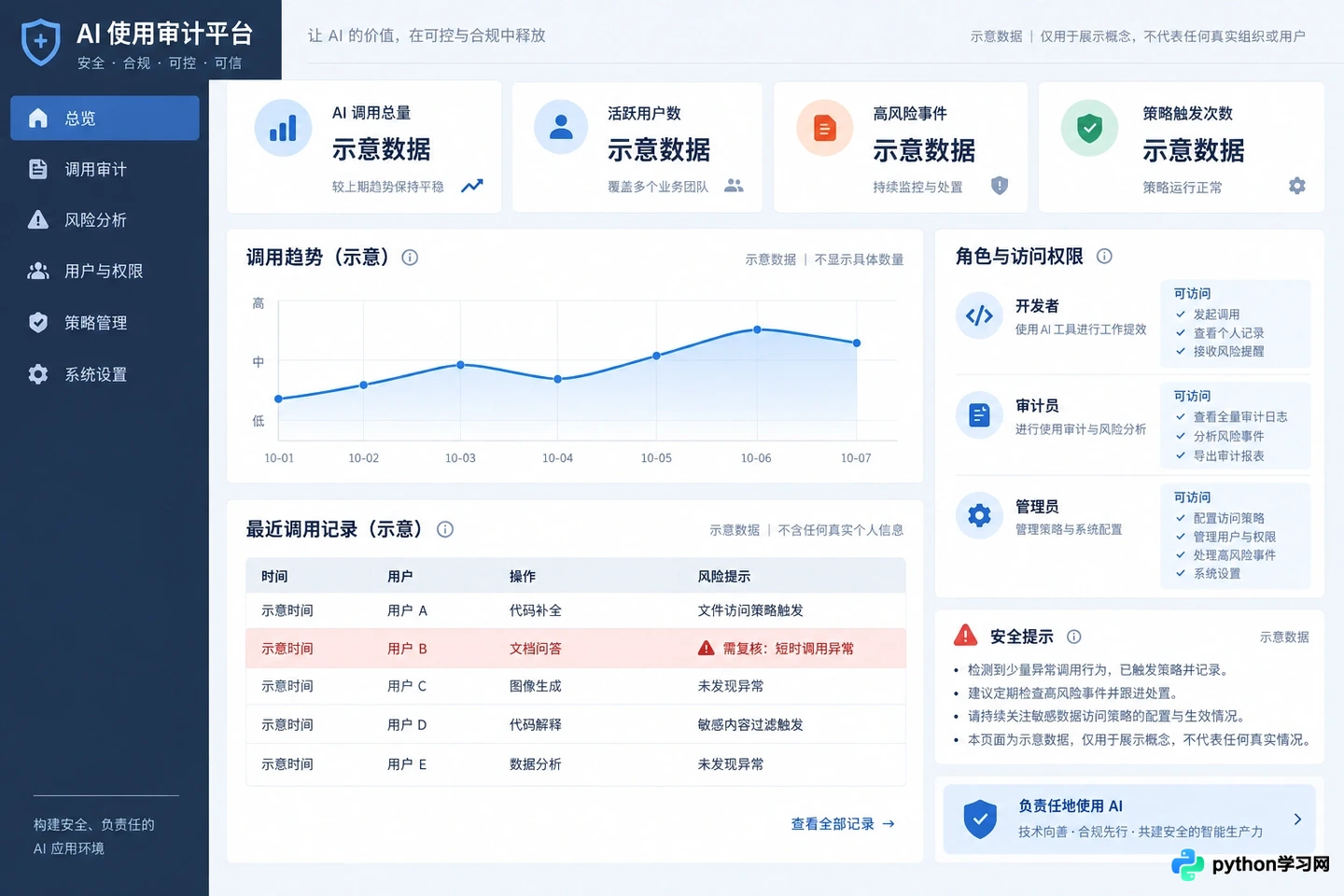Click the red warning triangle beside 安全提示
The width and height of the screenshot is (1344, 896).
tap(965, 636)
